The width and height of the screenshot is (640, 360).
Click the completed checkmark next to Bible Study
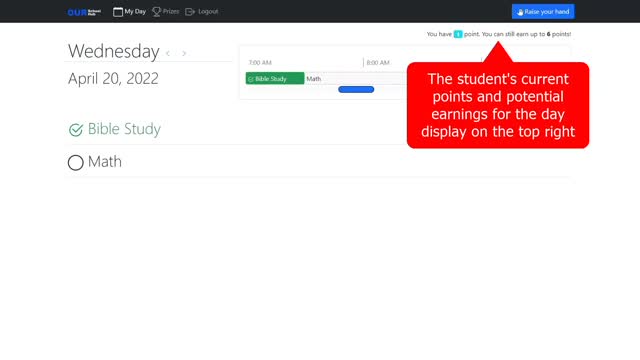coord(76,130)
